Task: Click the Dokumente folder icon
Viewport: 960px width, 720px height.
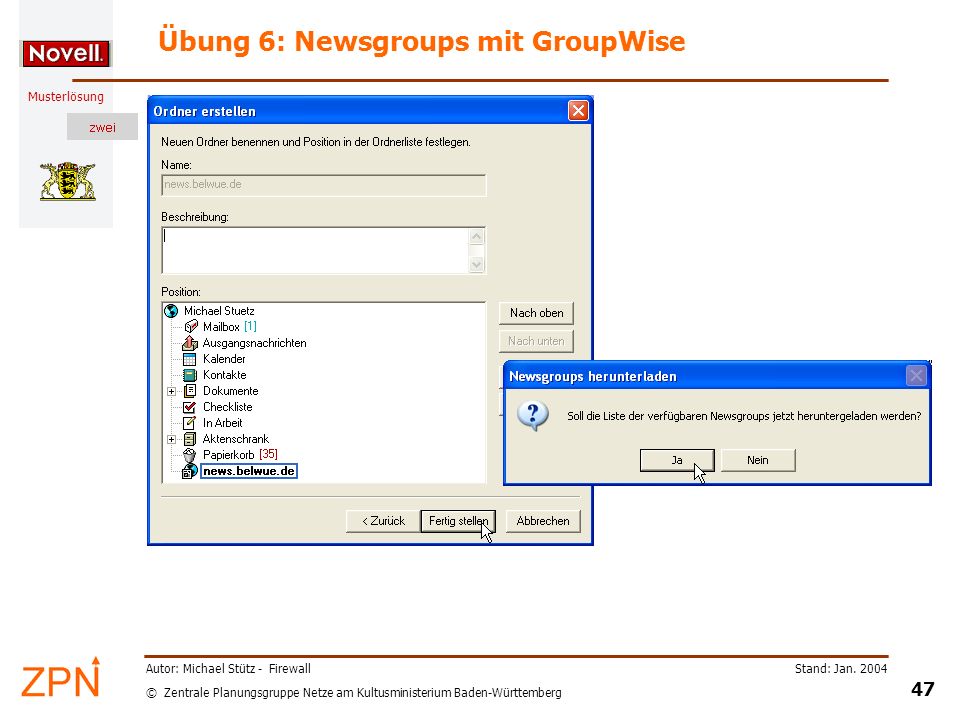Action: (x=190, y=391)
